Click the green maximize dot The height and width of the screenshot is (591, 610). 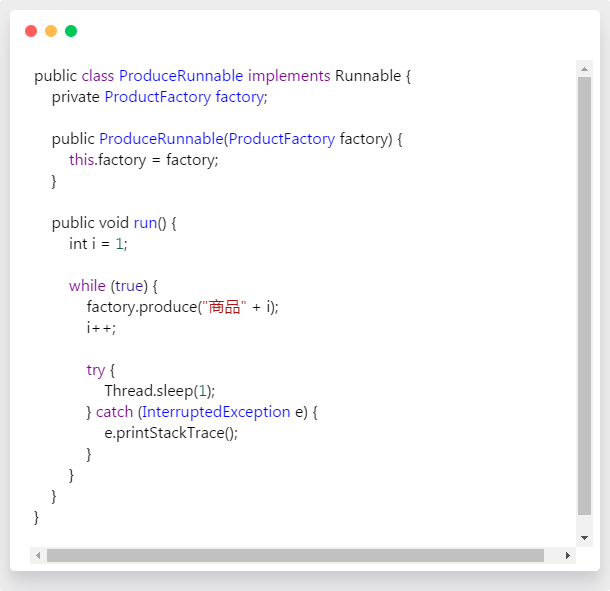(71, 31)
